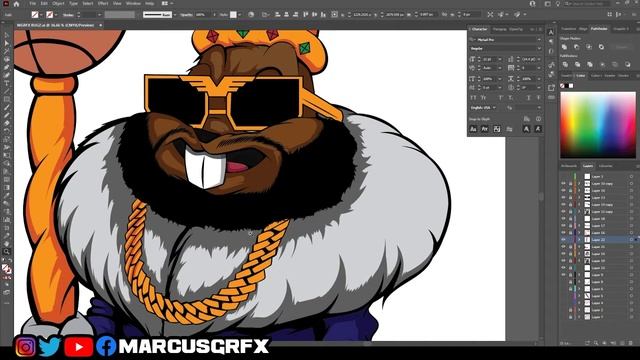Unlock Layer 1 via its lock icon
The width and height of the screenshot is (640, 360).
click(x=570, y=317)
